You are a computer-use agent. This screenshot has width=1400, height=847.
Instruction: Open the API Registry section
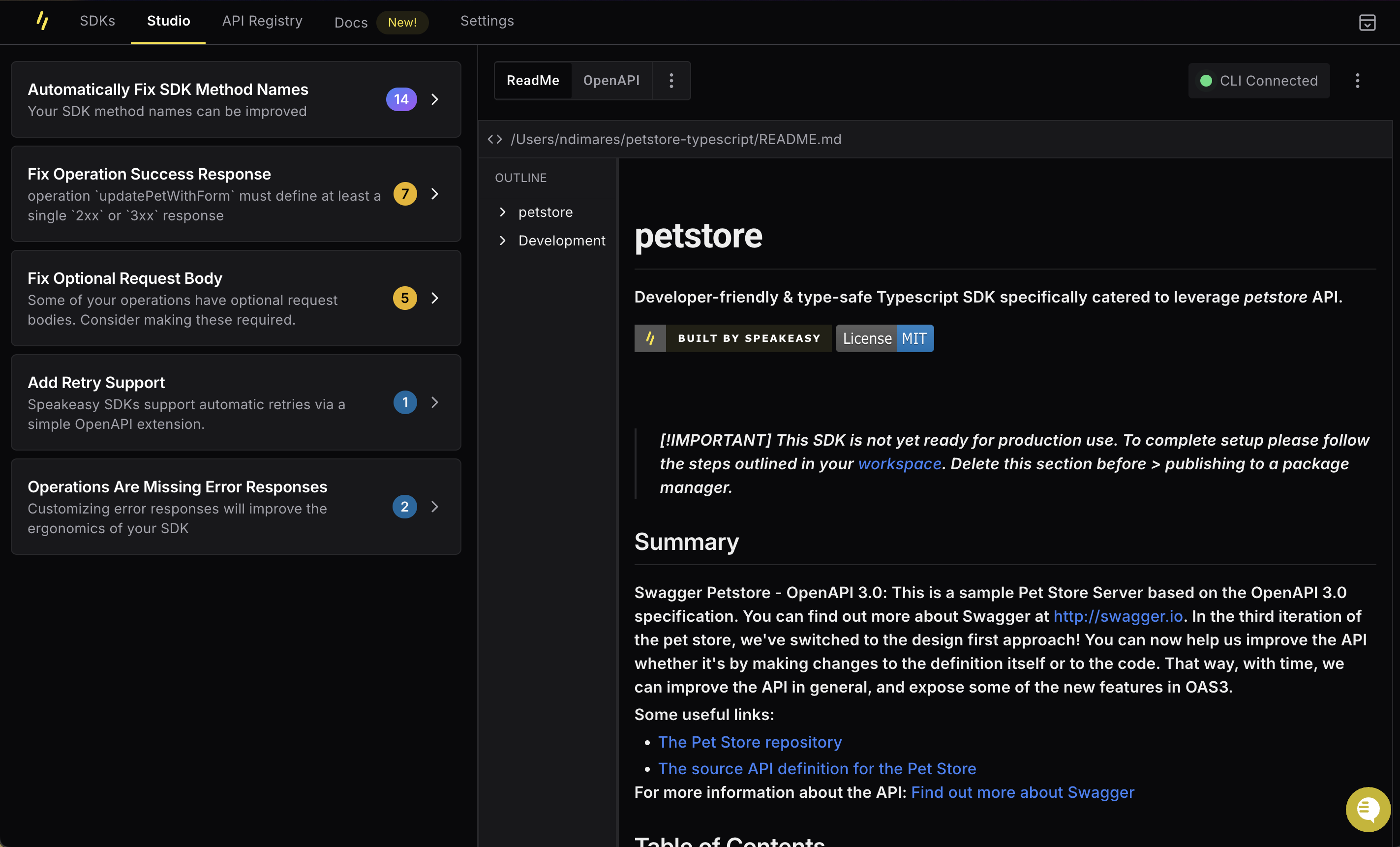tap(262, 21)
